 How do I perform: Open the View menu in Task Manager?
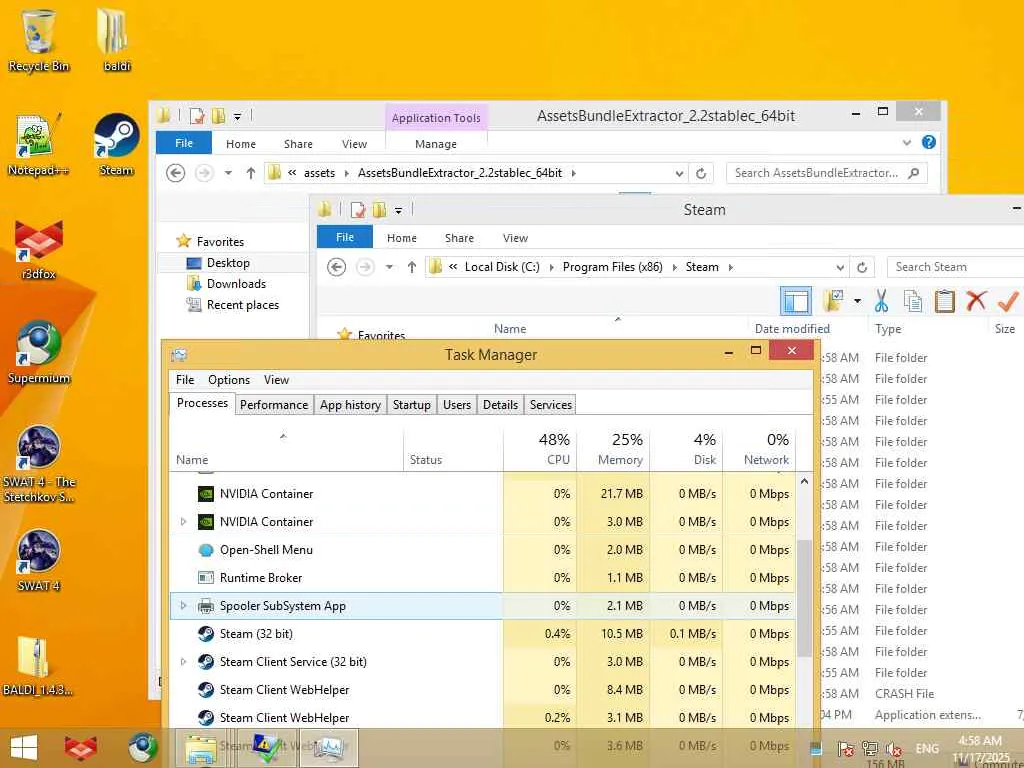pos(276,379)
